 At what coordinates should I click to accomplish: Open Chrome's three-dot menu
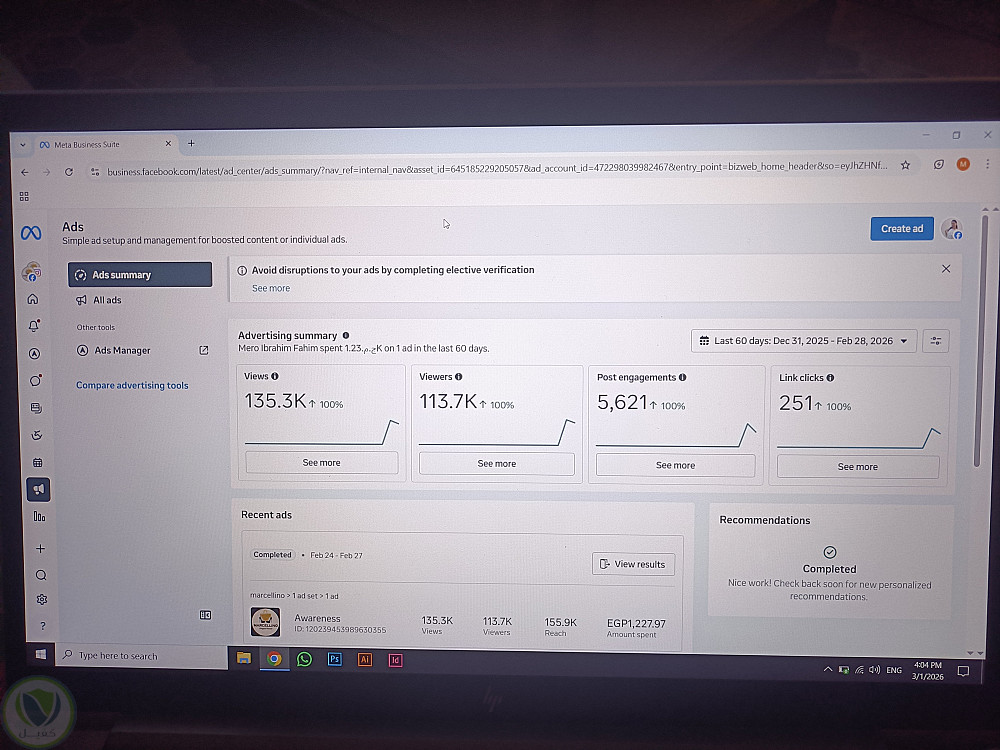[x=987, y=164]
